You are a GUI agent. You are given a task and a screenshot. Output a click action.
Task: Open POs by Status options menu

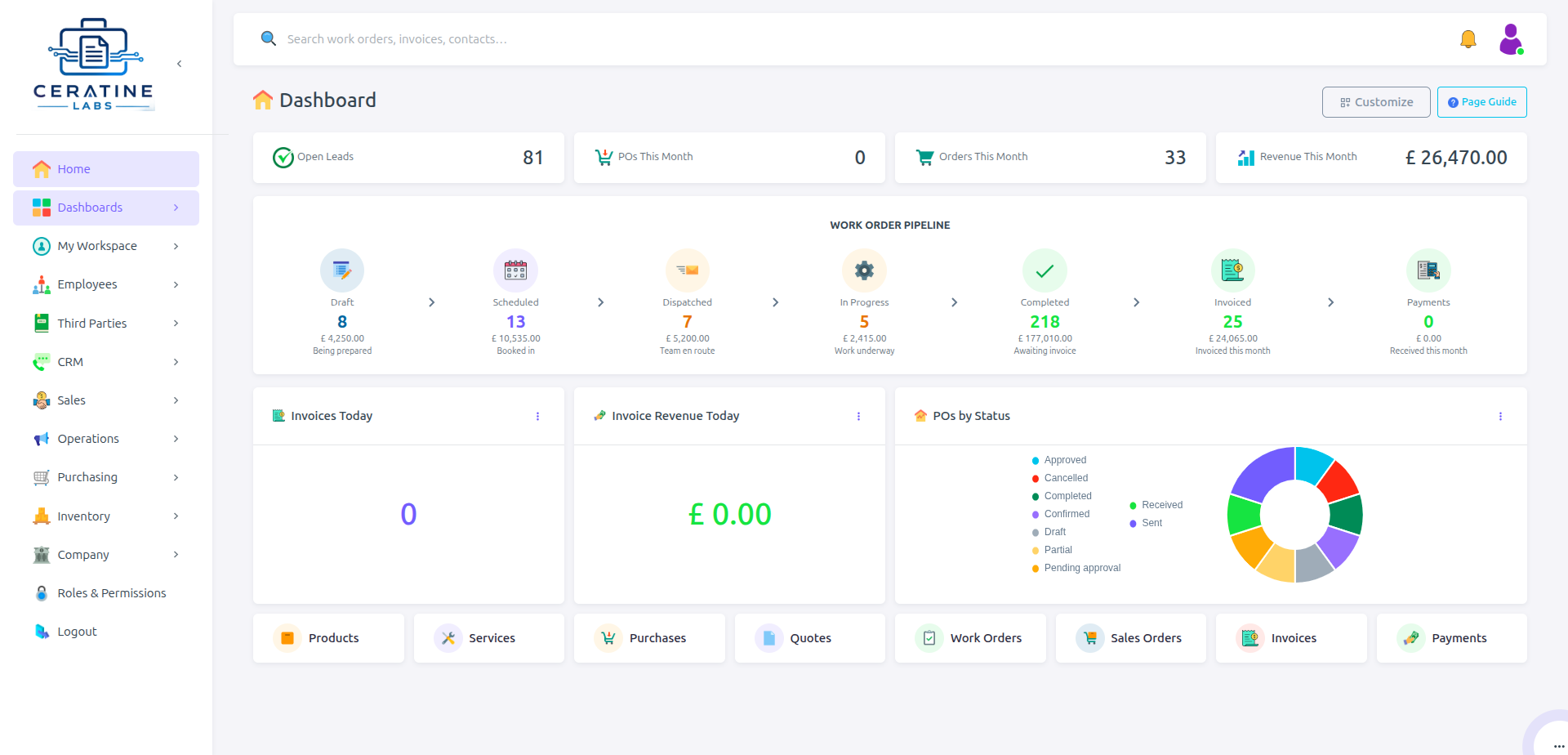(x=1500, y=417)
